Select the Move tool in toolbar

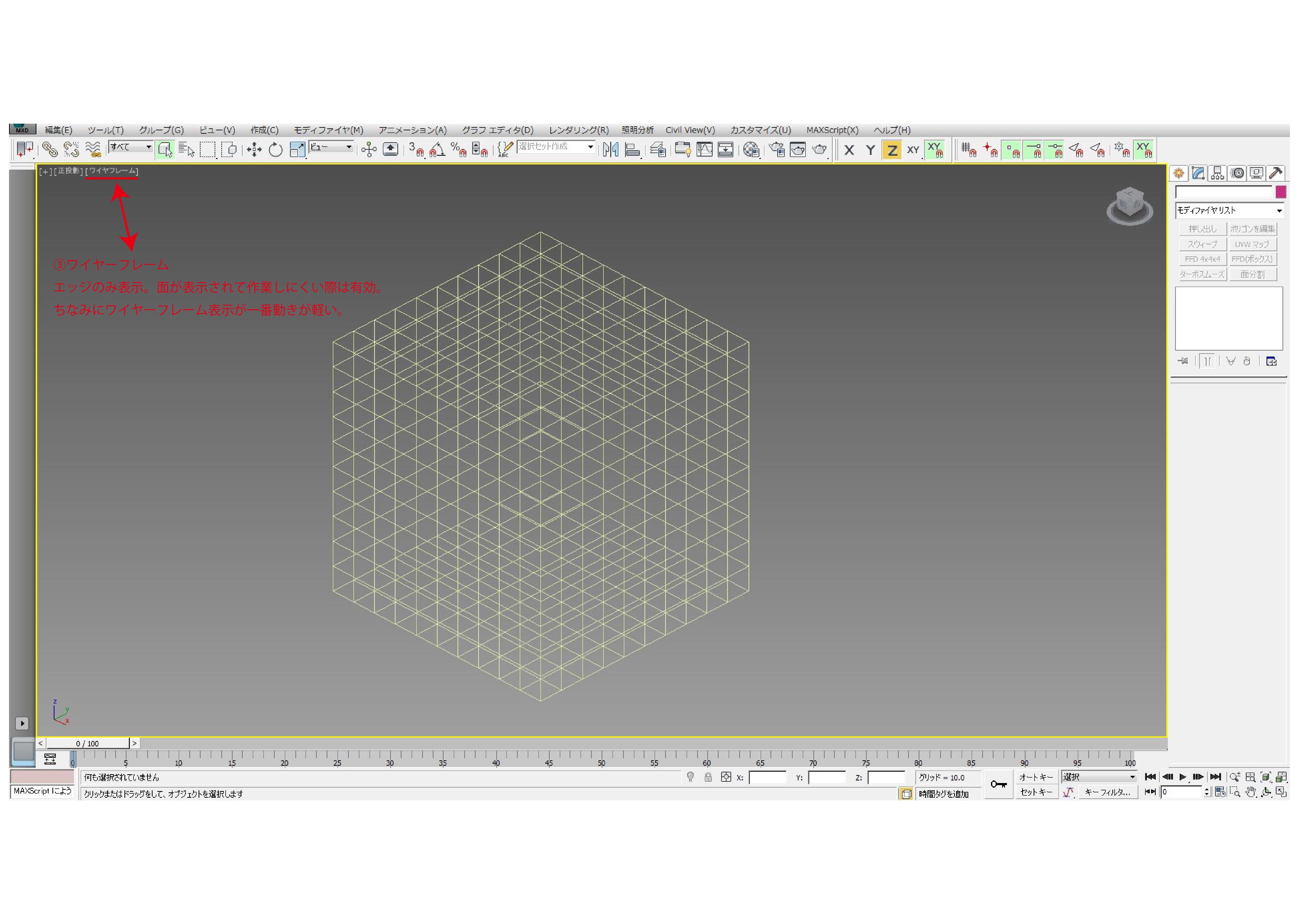coord(254,150)
